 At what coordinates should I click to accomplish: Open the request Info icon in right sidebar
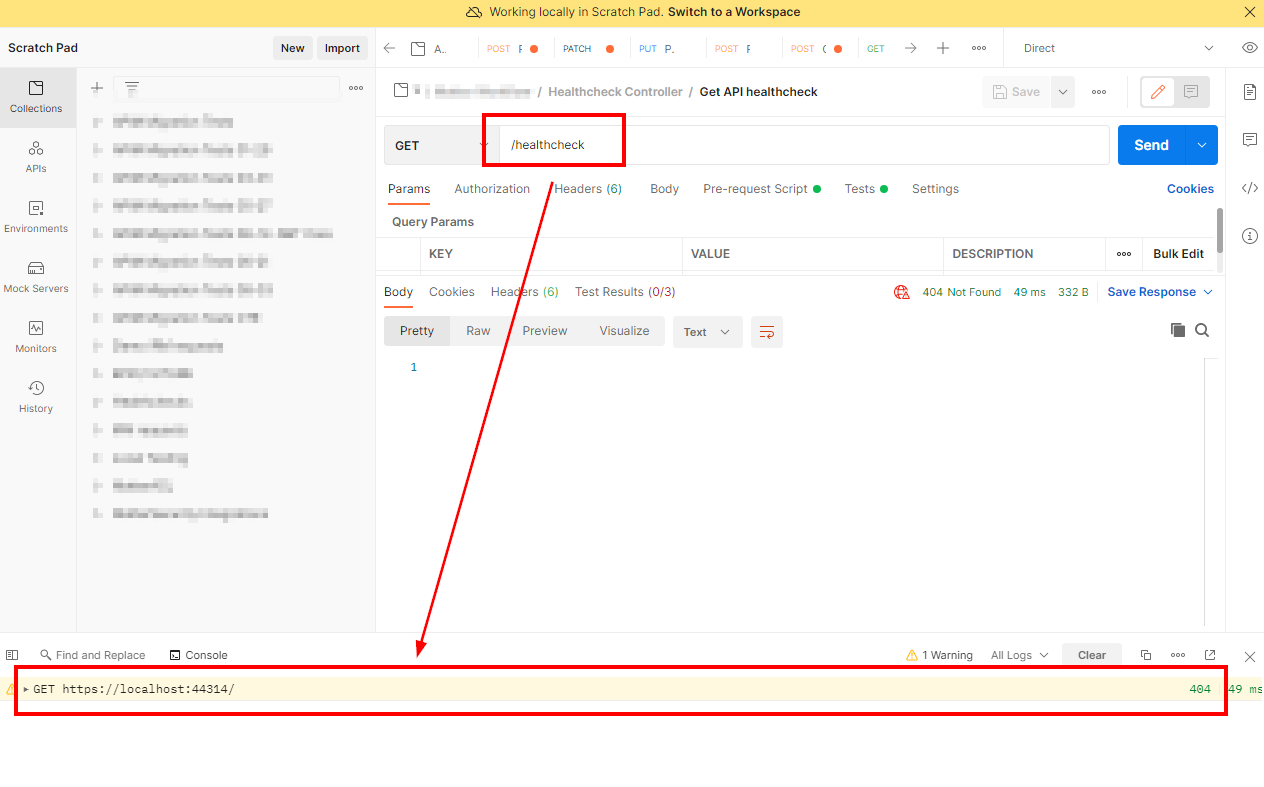tap(1250, 236)
